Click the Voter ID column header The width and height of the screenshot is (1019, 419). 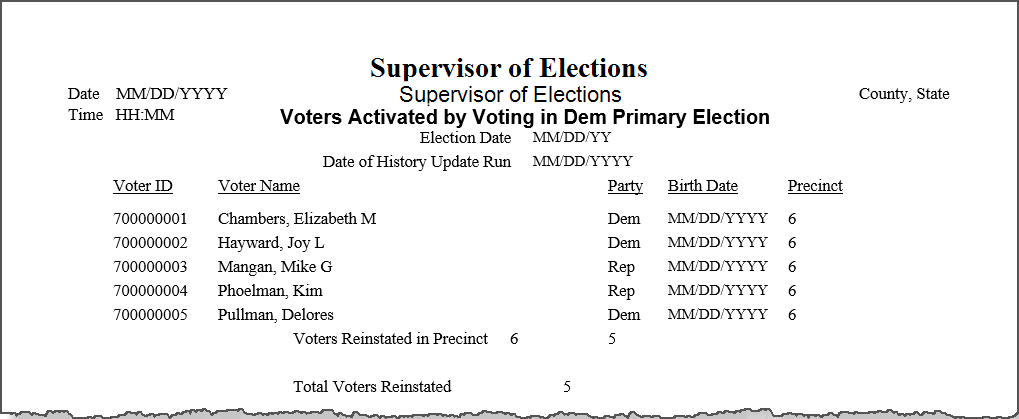coord(143,186)
